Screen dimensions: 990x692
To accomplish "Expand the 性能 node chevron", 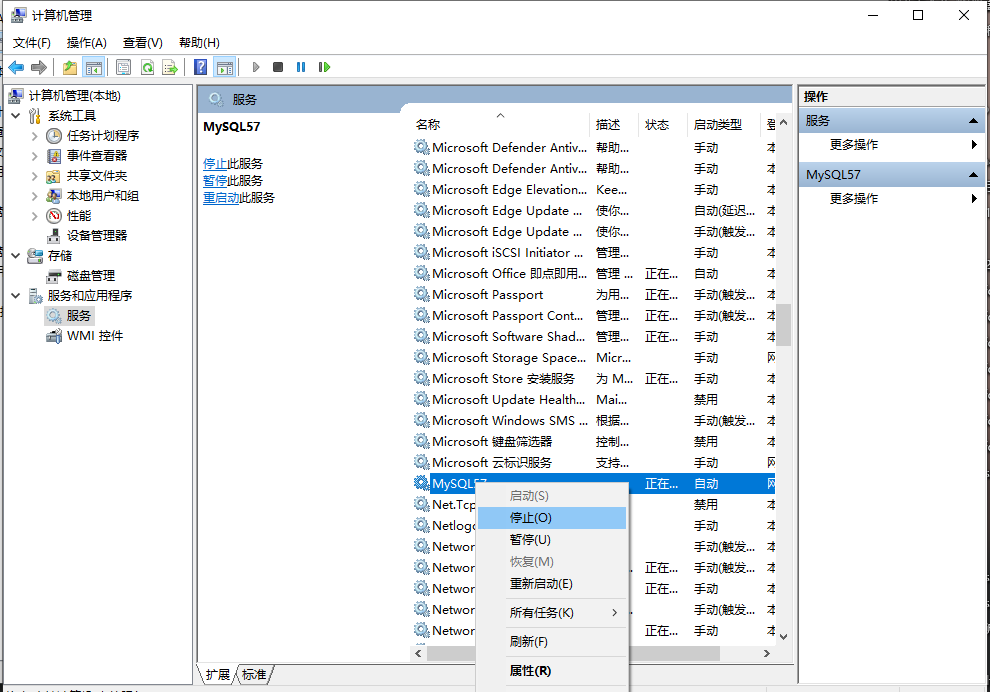I will pyautogui.click(x=35, y=216).
